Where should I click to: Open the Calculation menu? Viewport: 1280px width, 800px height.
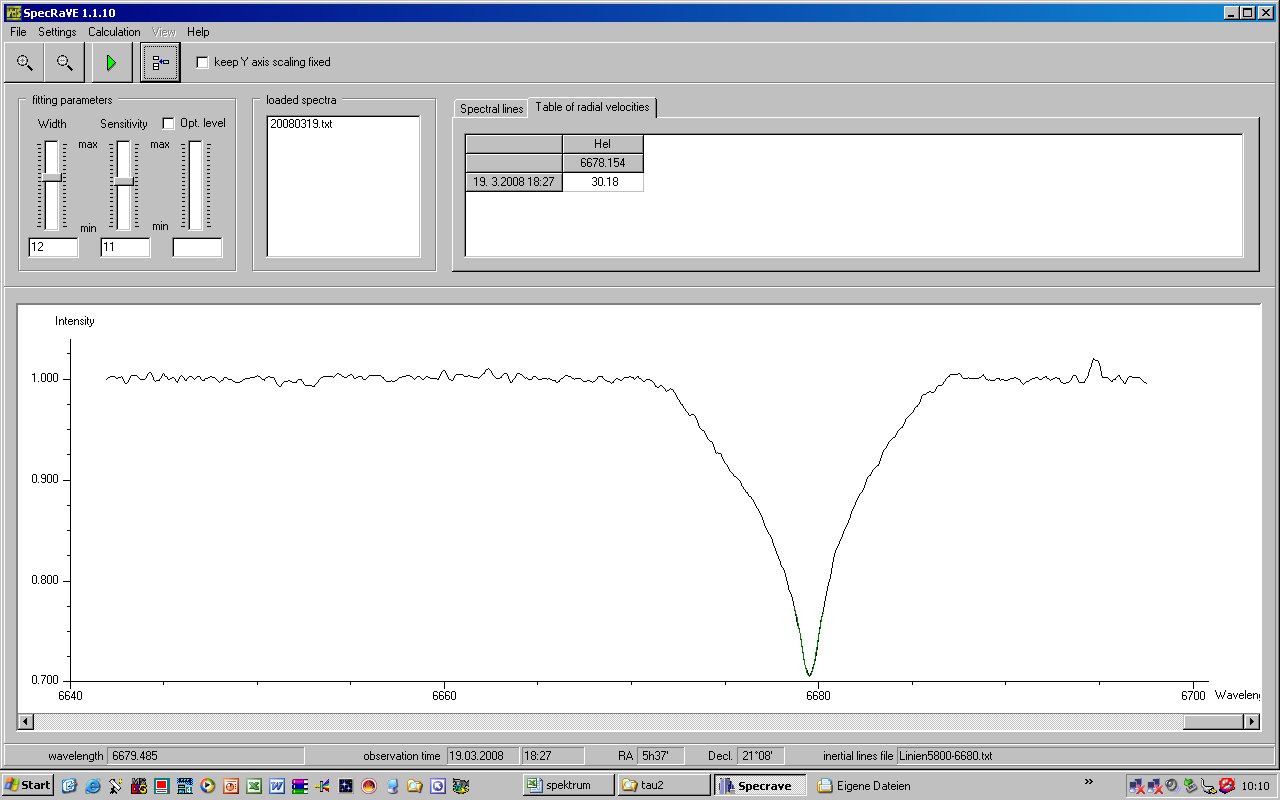[114, 32]
